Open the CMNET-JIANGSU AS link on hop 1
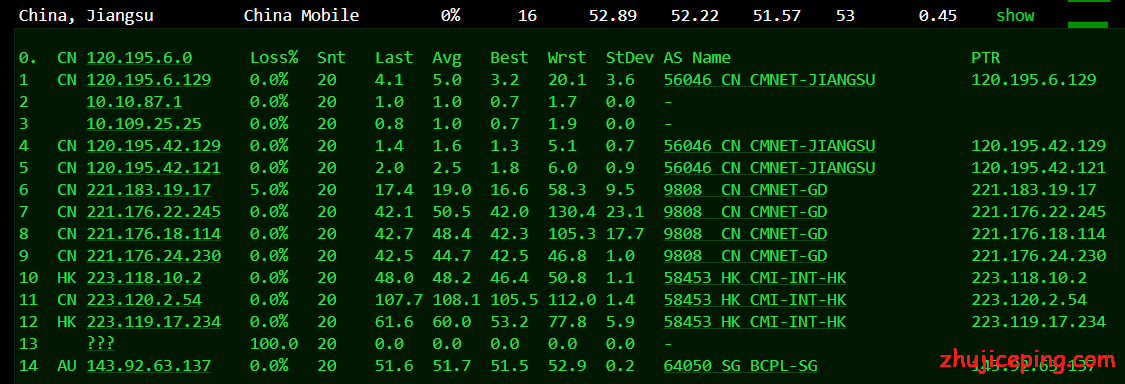1125x384 pixels. click(769, 80)
